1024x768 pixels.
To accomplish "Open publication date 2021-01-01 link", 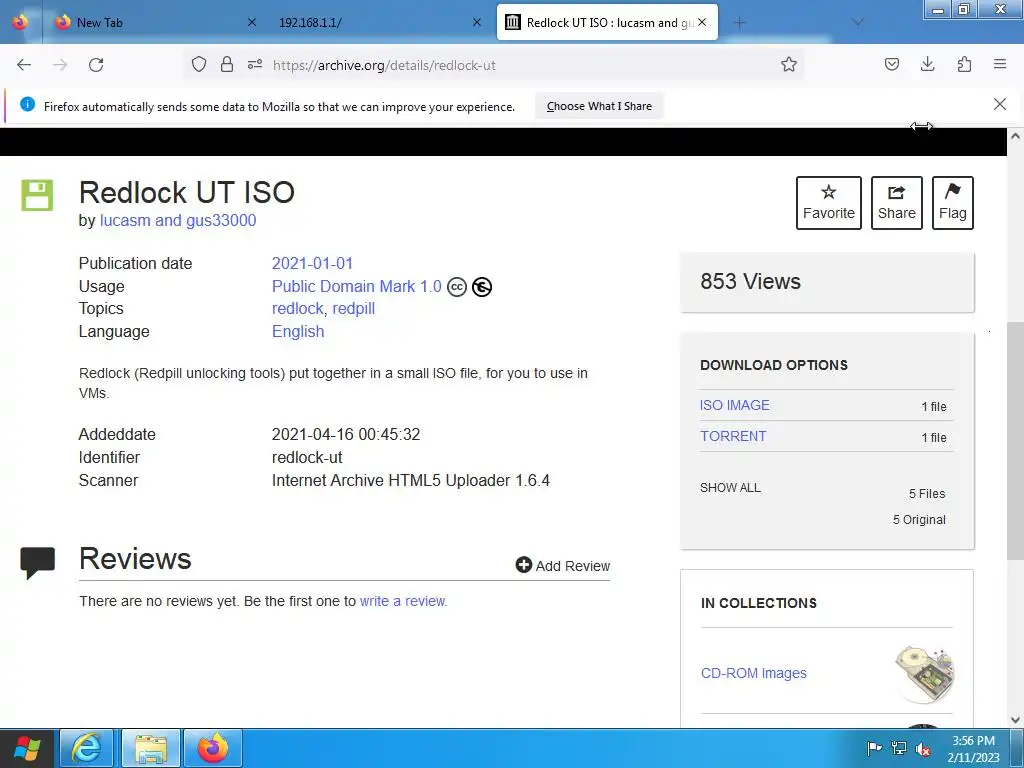I will pos(312,263).
